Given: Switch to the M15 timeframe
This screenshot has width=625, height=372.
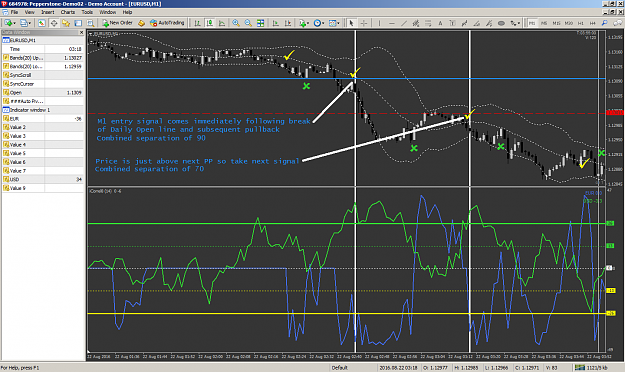Looking at the screenshot, I should pyautogui.click(x=556, y=23).
